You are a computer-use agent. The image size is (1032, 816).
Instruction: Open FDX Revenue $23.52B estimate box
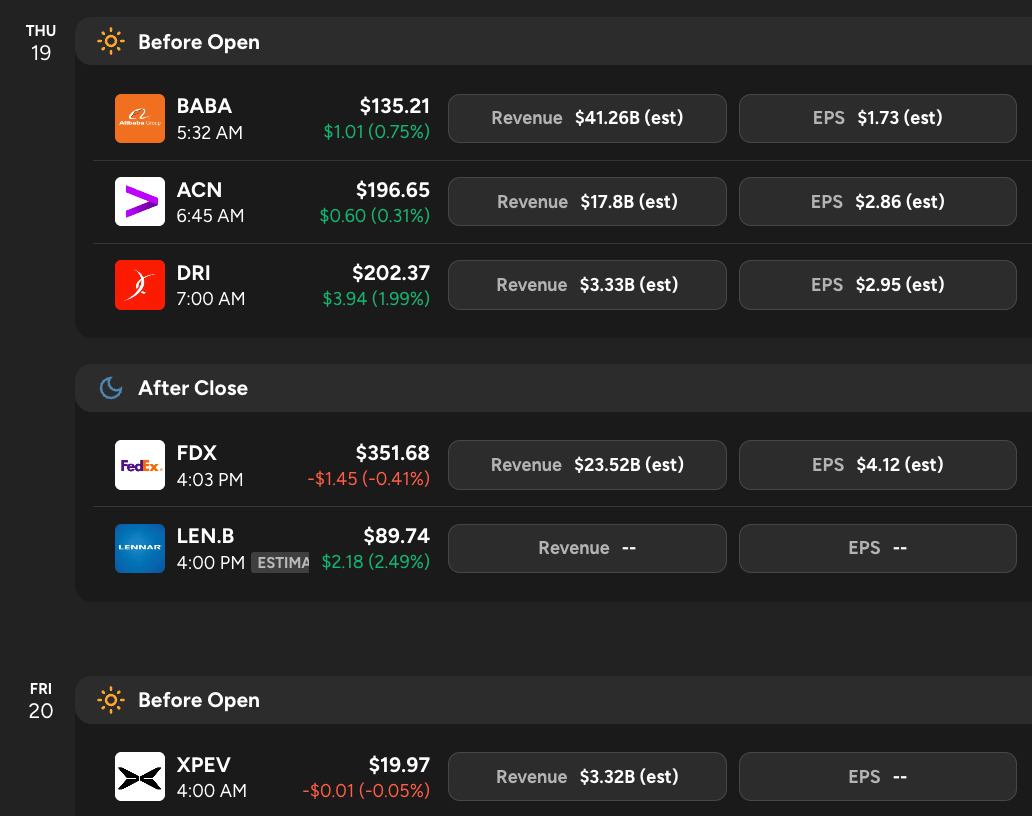[587, 465]
